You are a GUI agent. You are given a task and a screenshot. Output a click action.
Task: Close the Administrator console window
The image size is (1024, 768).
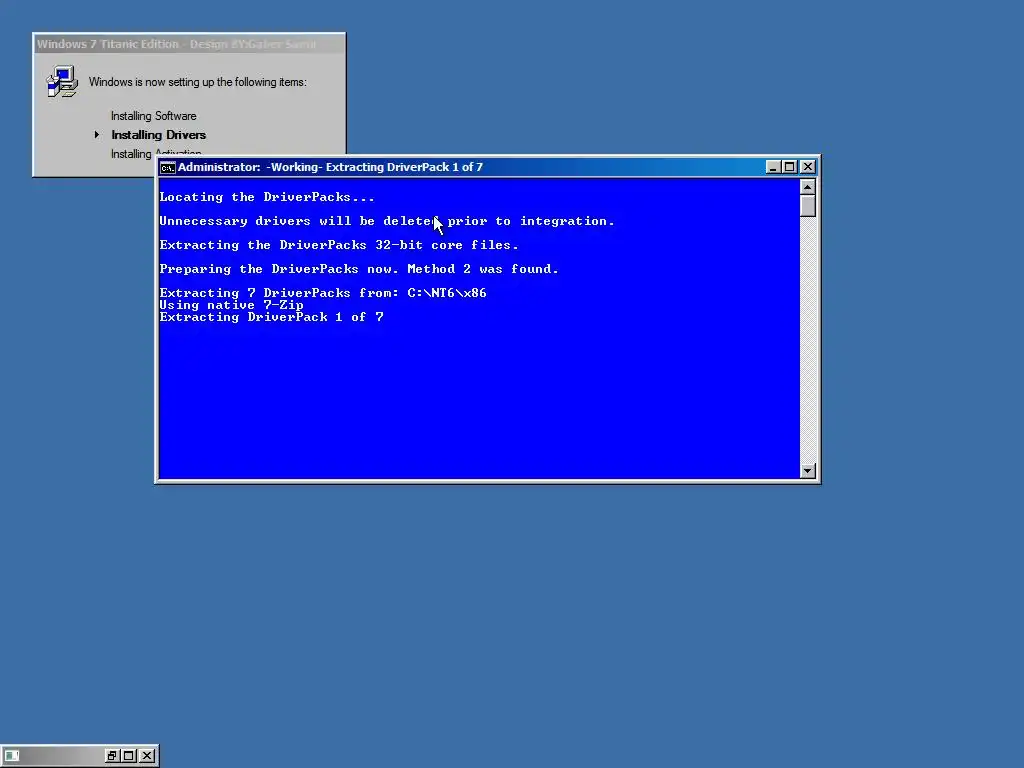pos(808,167)
